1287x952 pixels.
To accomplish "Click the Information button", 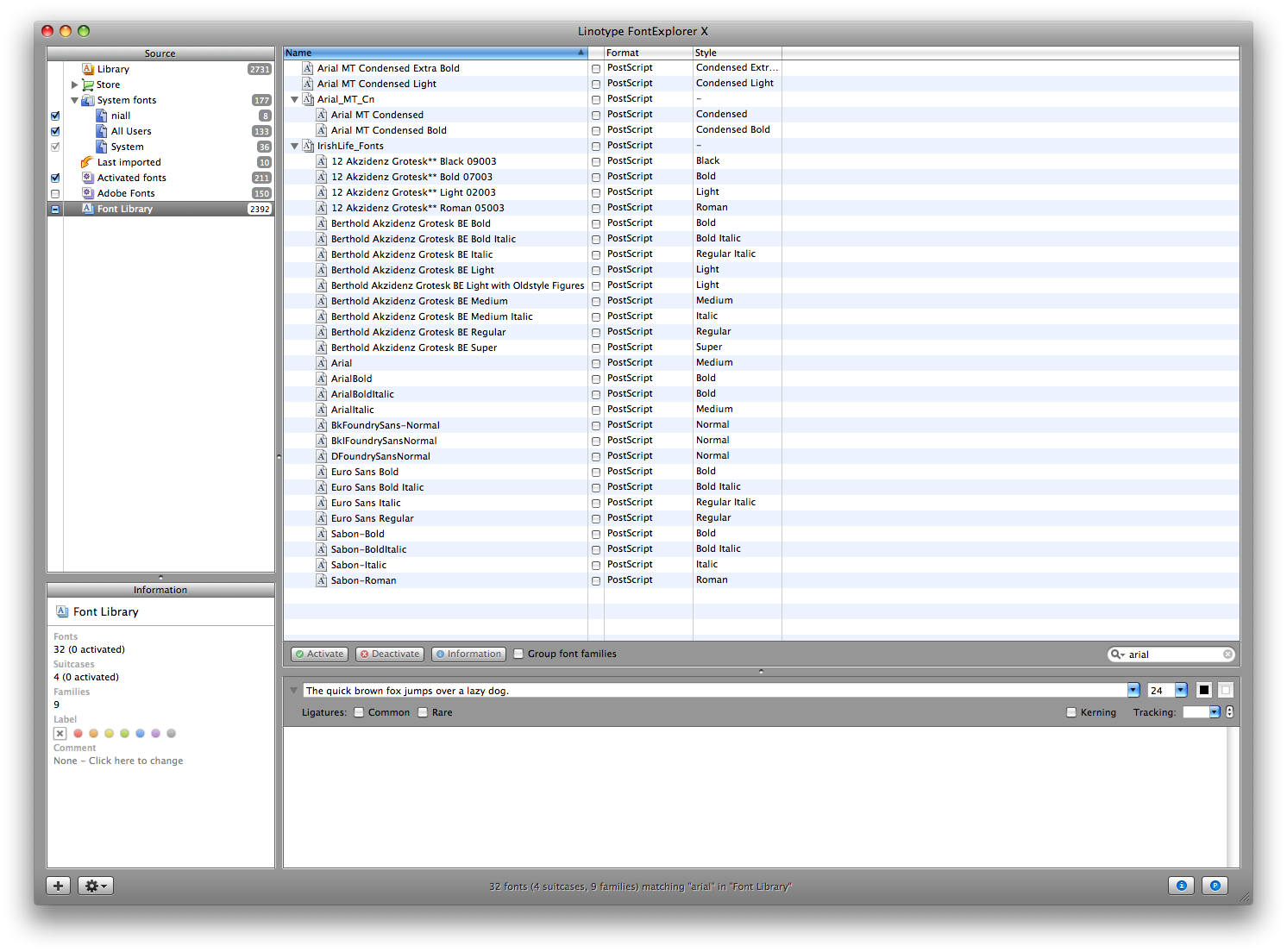I will pos(468,654).
